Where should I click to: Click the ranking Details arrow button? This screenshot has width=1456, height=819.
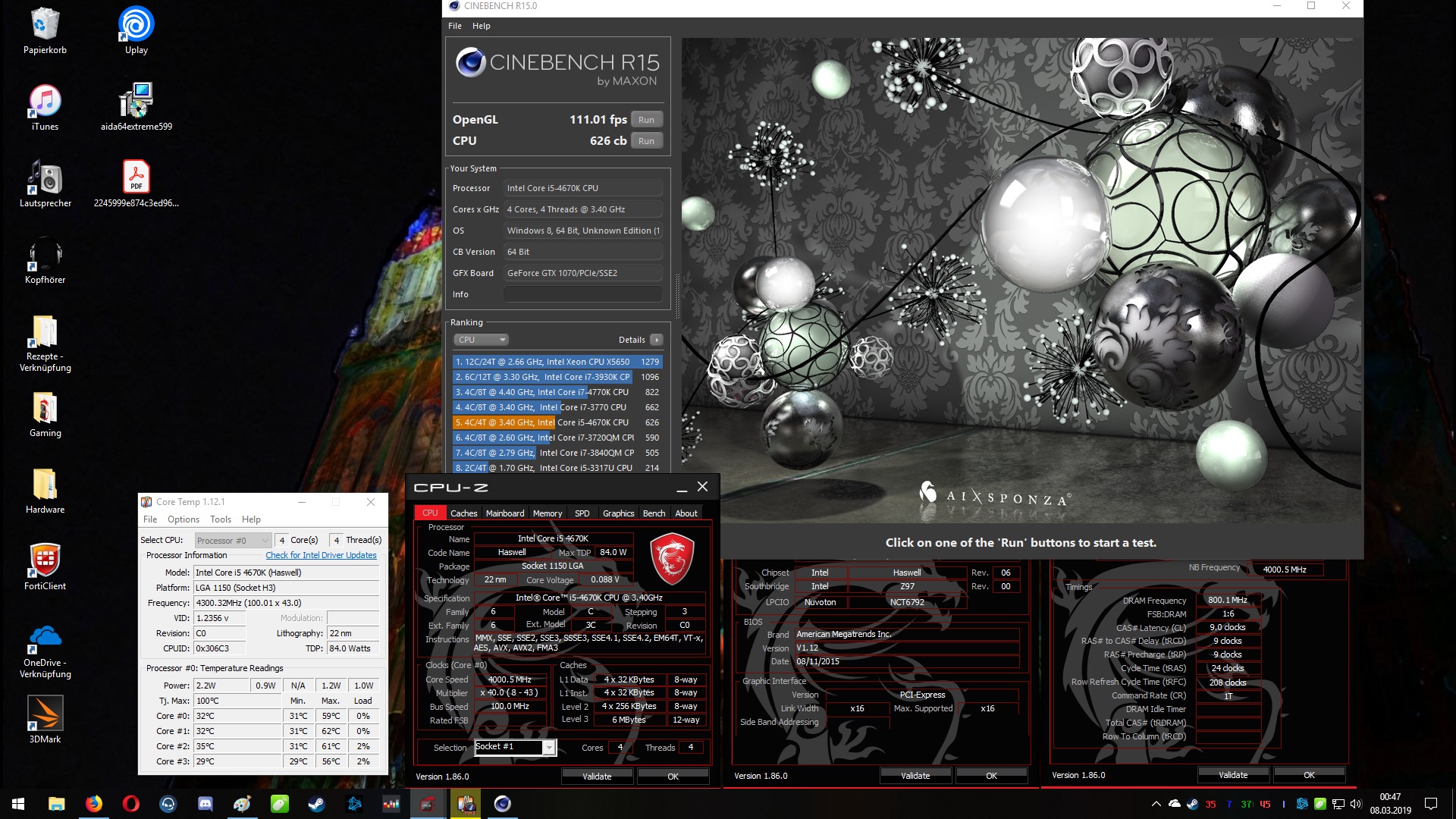657,340
